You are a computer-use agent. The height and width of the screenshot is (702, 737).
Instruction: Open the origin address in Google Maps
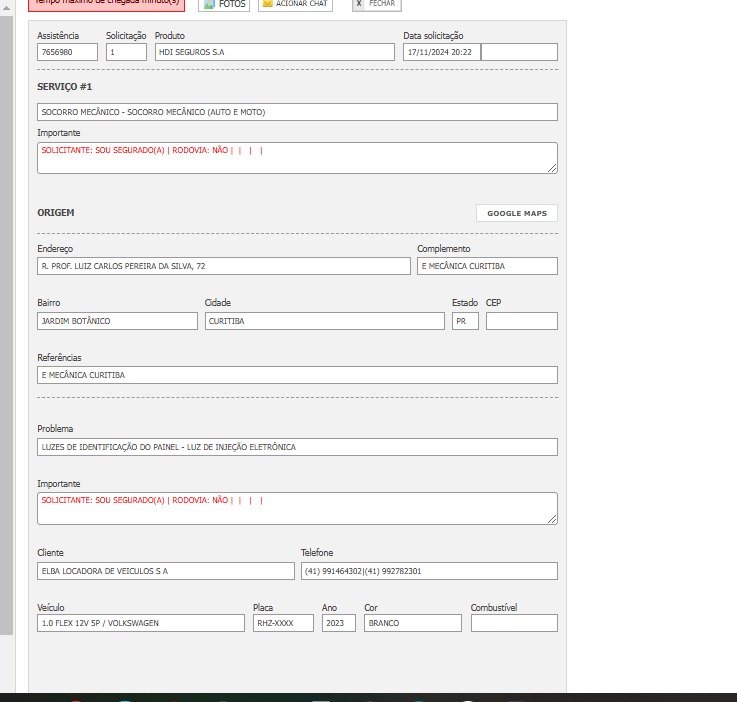(517, 213)
